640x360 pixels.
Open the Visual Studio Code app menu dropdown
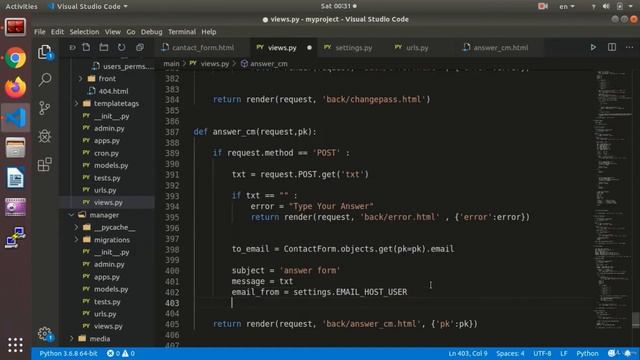point(88,7)
